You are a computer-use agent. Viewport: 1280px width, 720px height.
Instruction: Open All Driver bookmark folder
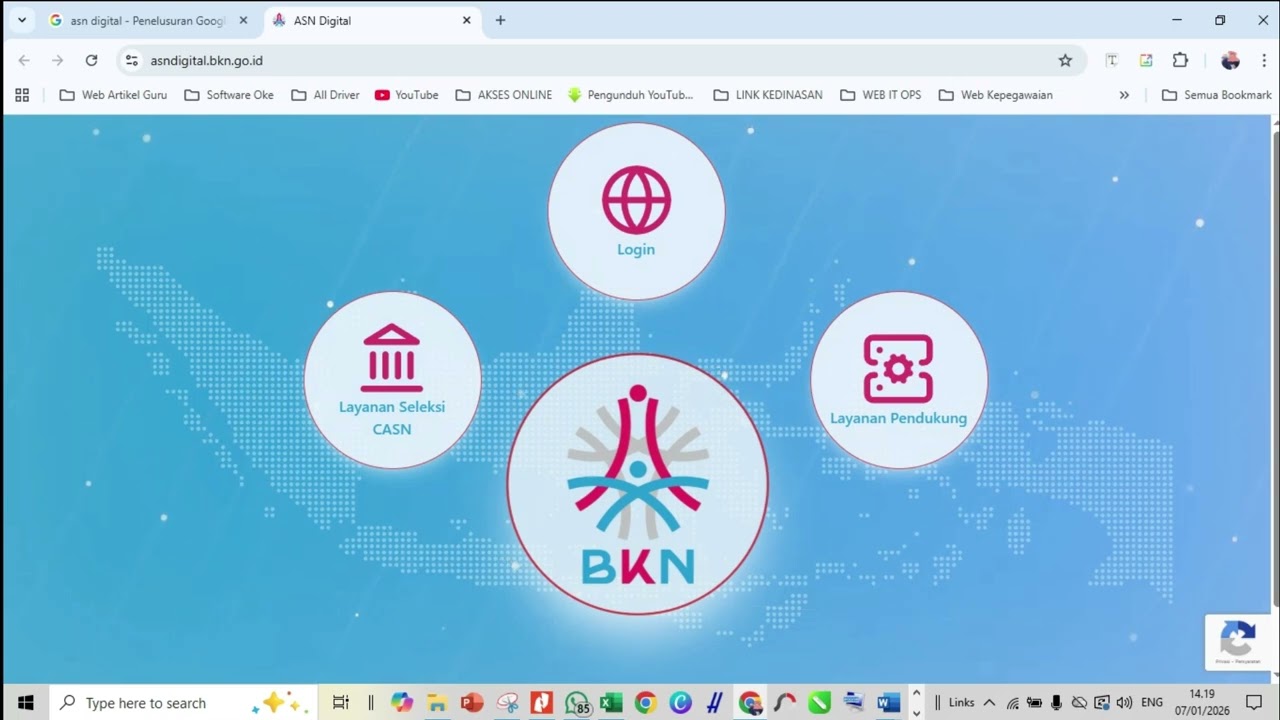[325, 95]
